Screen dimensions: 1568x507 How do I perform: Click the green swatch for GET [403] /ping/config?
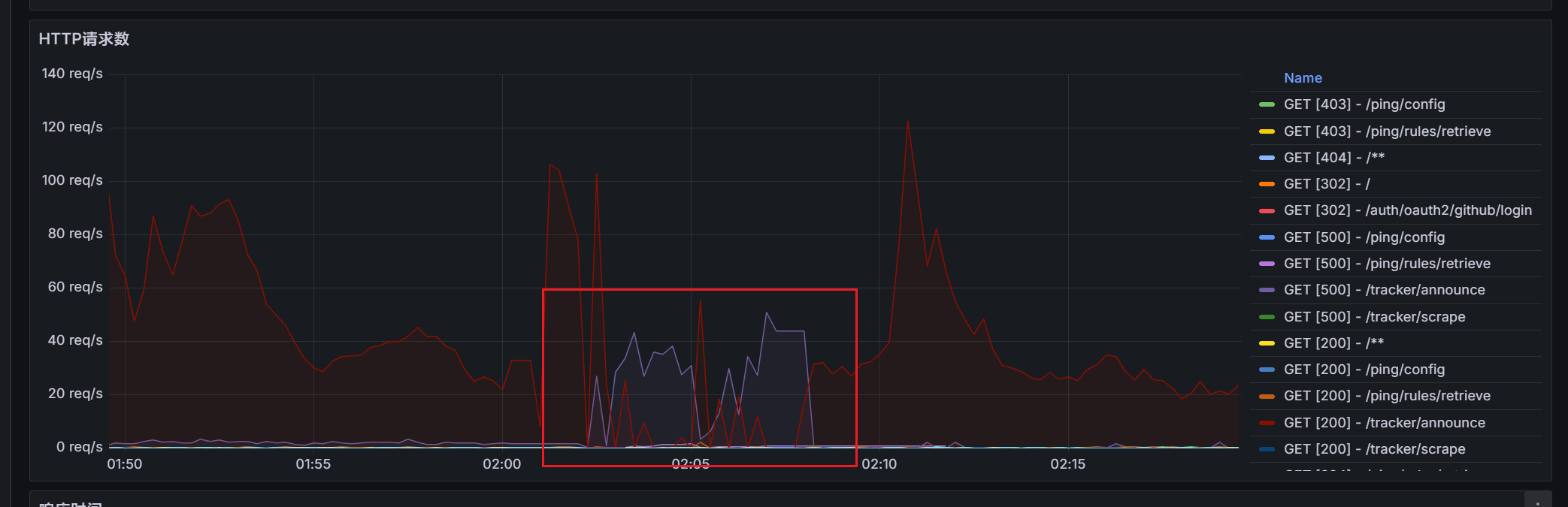coord(1267,104)
